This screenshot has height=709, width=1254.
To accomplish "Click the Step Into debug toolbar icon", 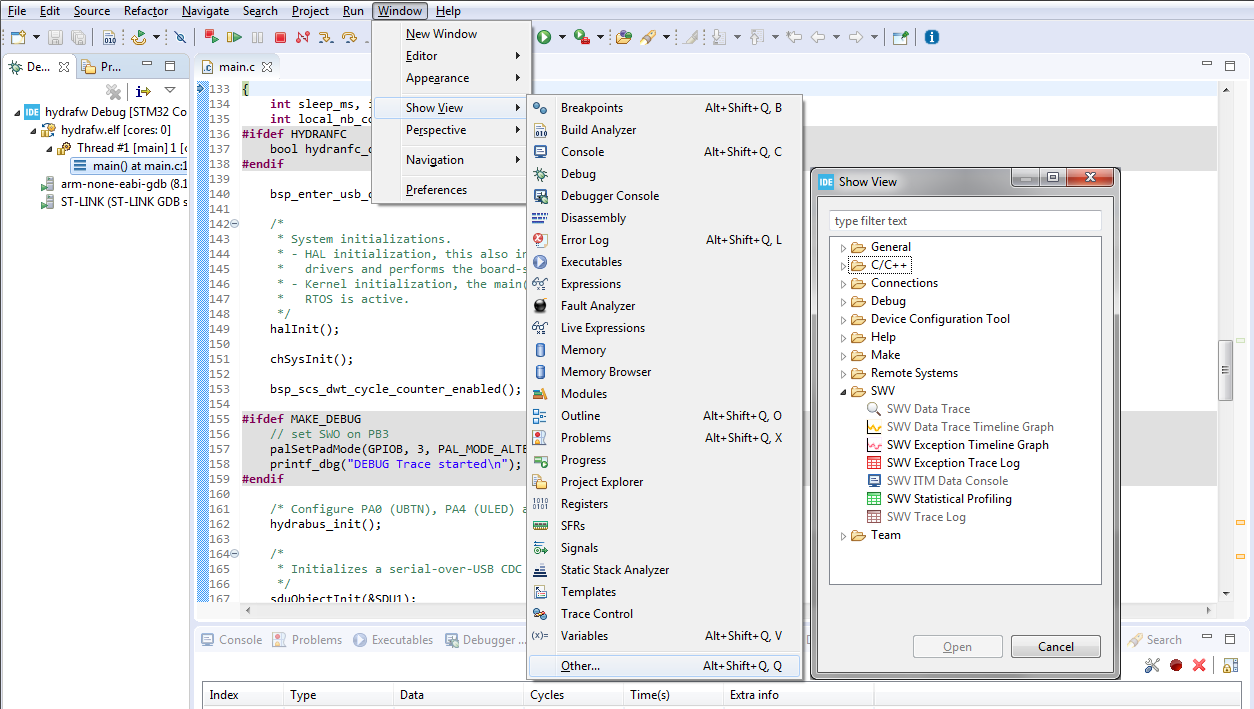I will pos(326,37).
